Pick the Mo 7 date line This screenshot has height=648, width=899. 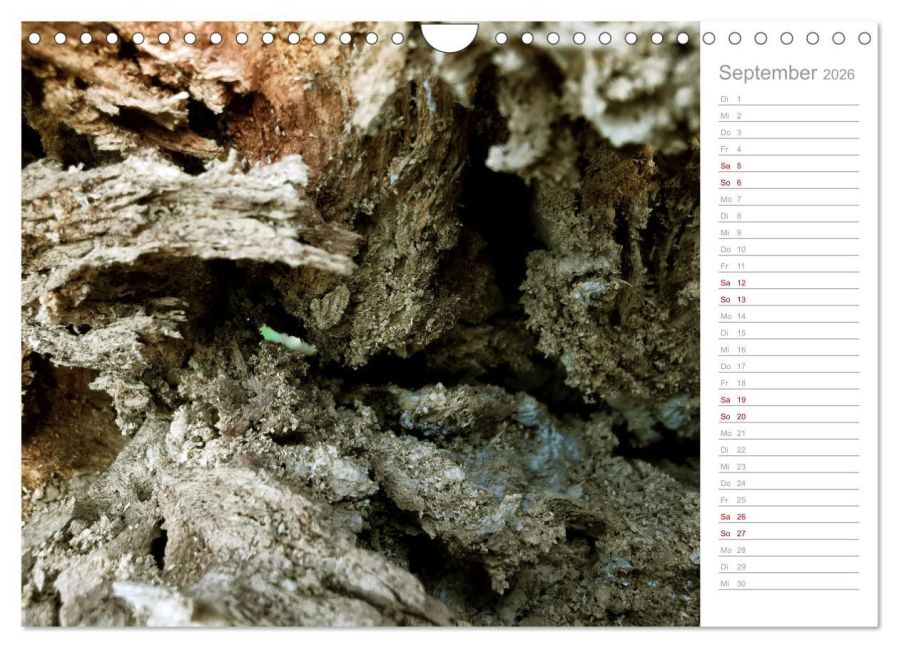click(789, 198)
